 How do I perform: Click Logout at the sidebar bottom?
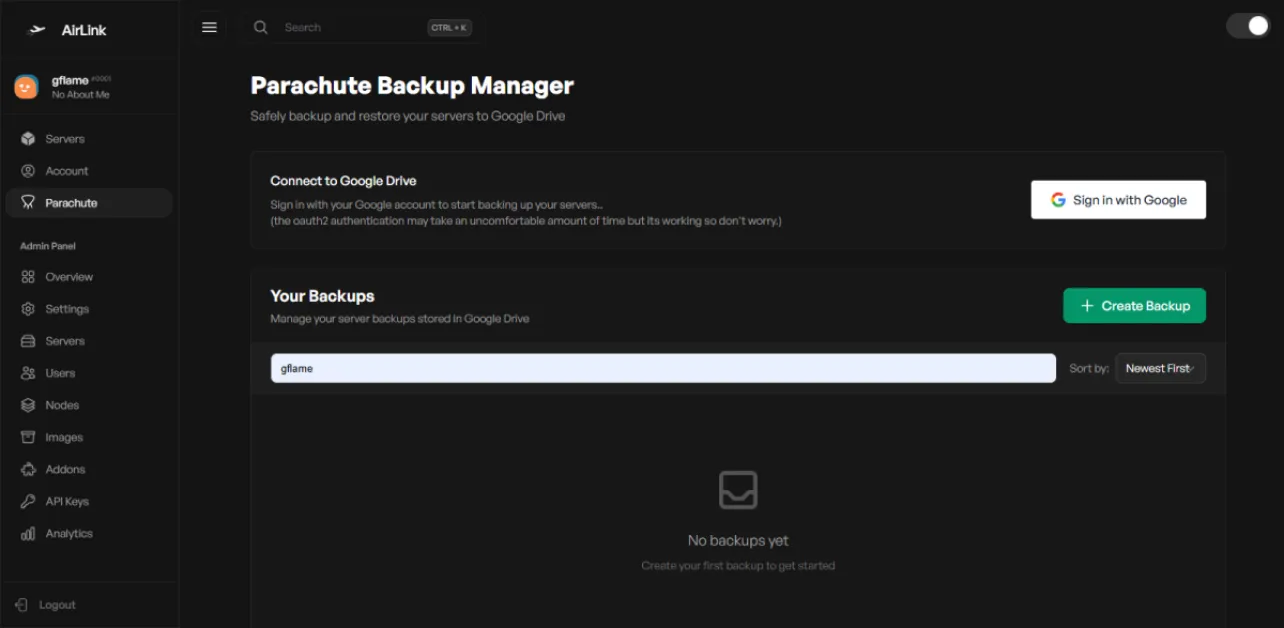point(56,605)
